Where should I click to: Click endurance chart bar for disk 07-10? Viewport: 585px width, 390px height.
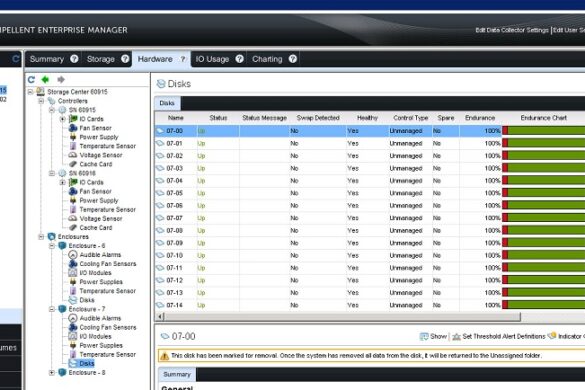pos(544,255)
